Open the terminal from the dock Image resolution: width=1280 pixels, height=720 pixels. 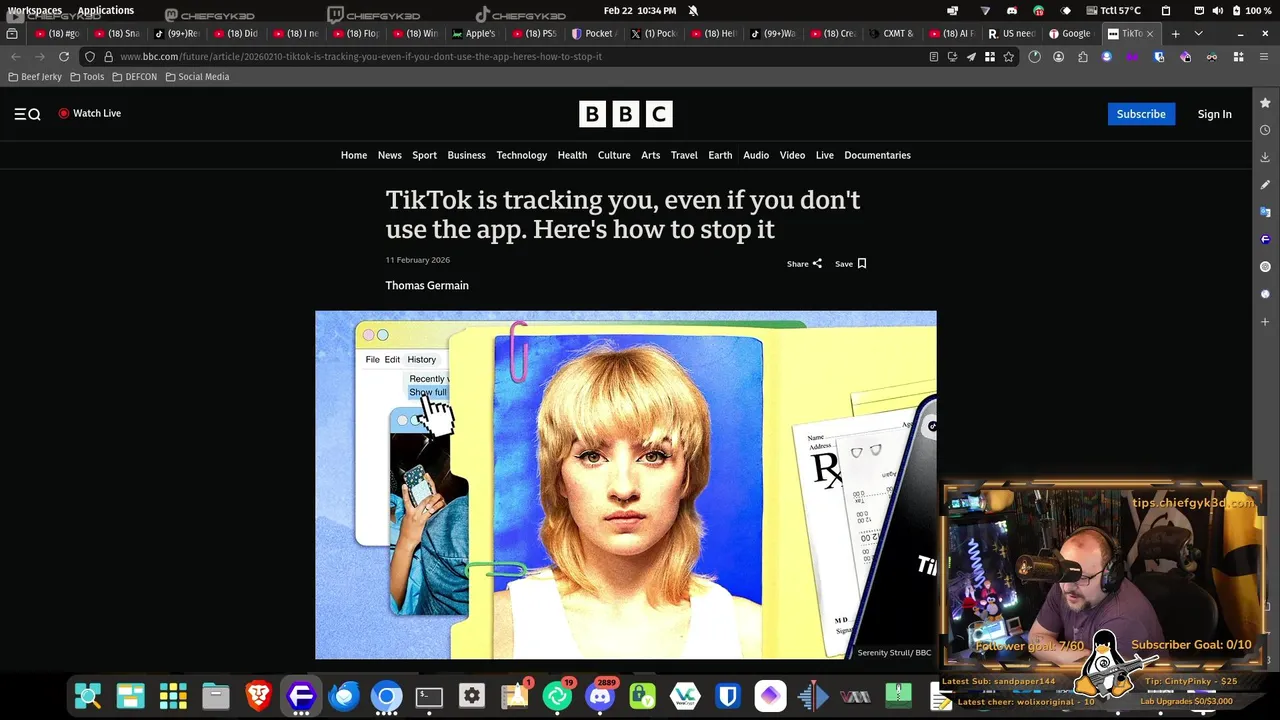429,696
